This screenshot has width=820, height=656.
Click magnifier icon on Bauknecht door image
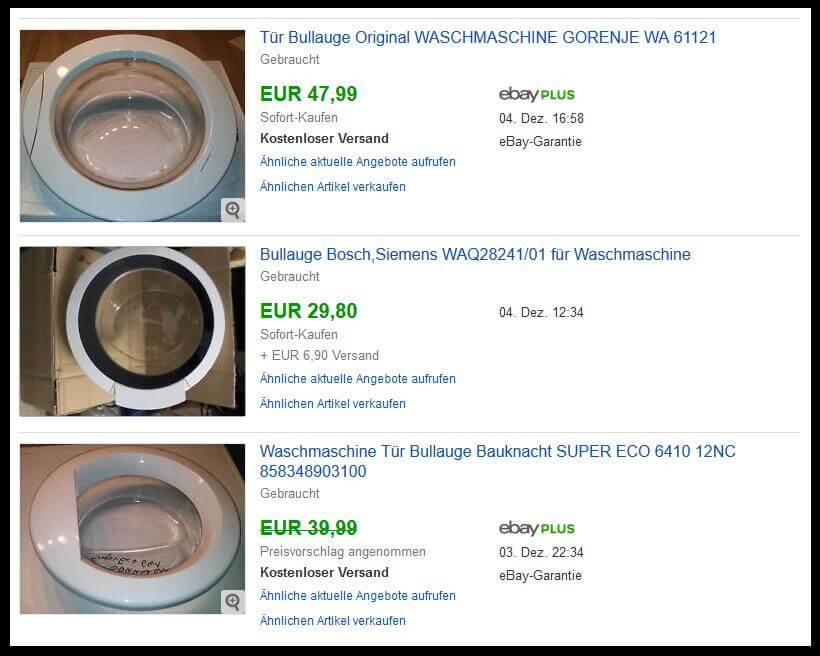[x=233, y=602]
